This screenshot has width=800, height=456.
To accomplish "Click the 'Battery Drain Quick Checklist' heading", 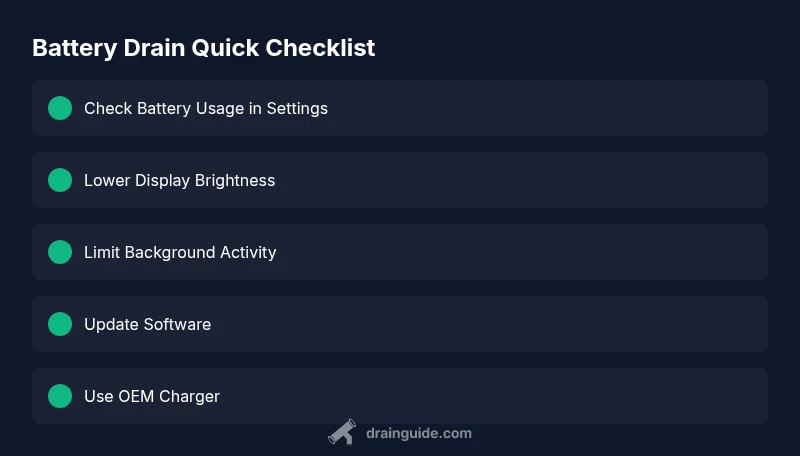I will coord(203,47).
